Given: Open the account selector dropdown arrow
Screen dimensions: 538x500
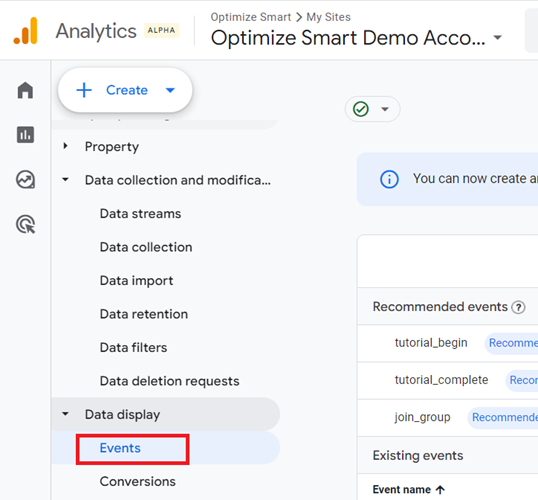Looking at the screenshot, I should click(x=498, y=37).
